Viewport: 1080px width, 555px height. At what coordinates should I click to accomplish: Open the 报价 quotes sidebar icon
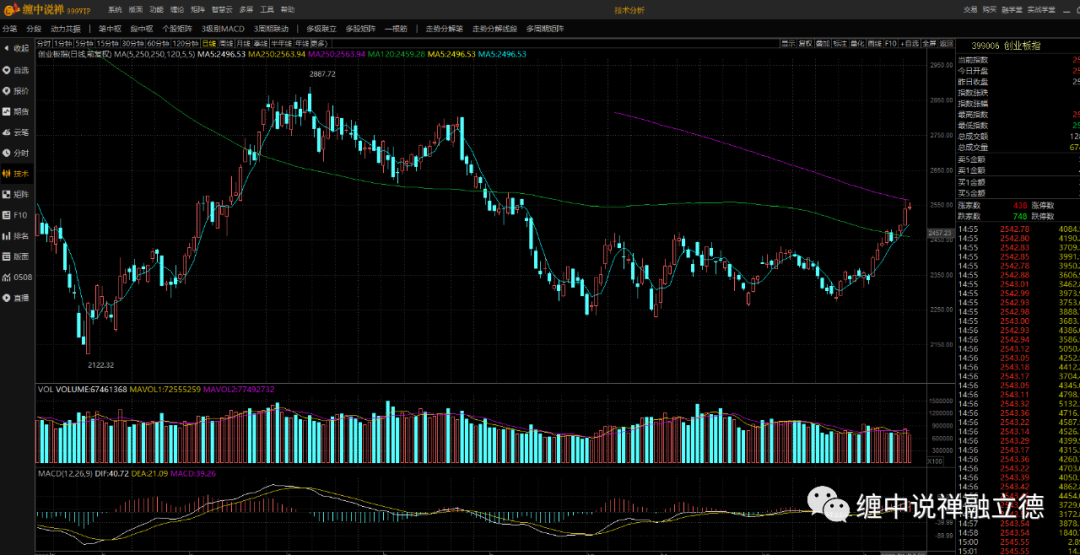[x=17, y=90]
